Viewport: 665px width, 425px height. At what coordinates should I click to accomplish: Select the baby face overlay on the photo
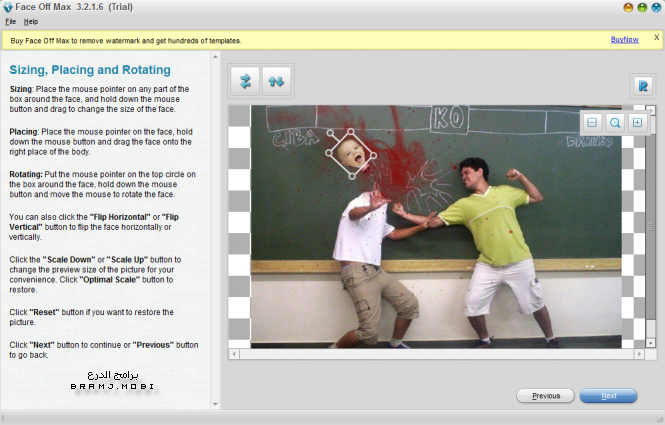352,155
